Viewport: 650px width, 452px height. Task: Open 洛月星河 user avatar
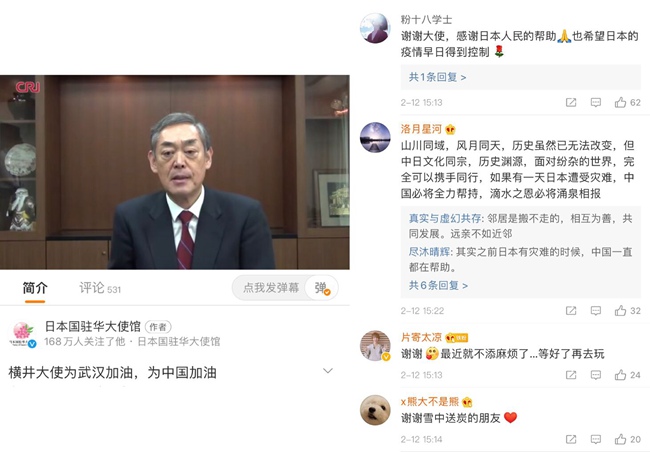coord(375,137)
